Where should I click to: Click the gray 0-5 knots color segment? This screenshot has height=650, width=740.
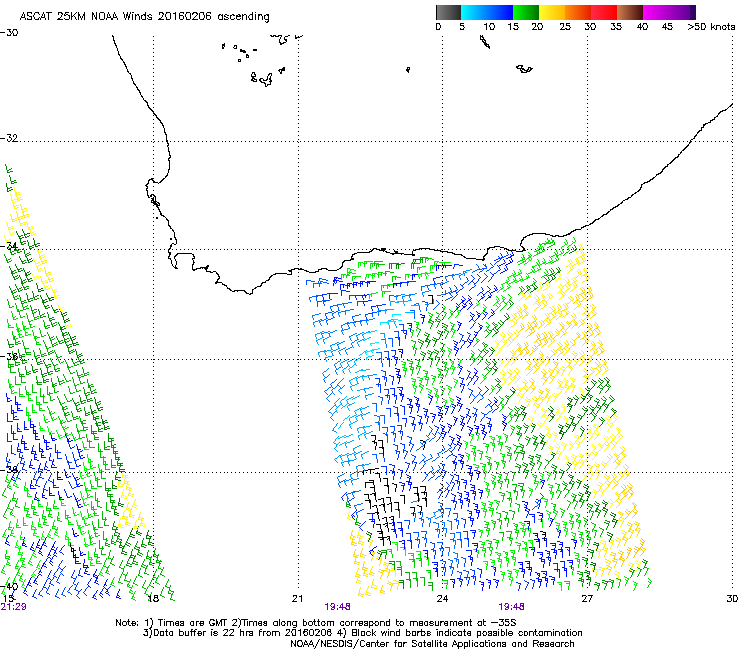coord(448,12)
